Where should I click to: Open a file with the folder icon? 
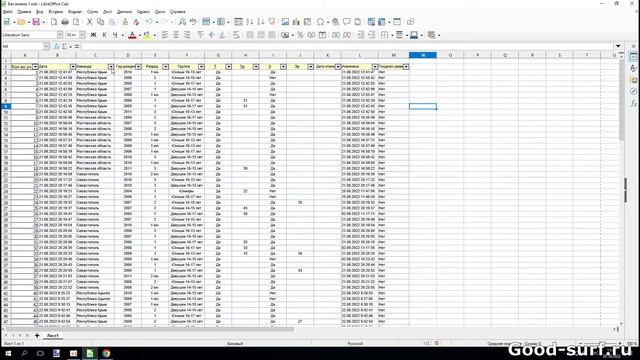pos(21,22)
